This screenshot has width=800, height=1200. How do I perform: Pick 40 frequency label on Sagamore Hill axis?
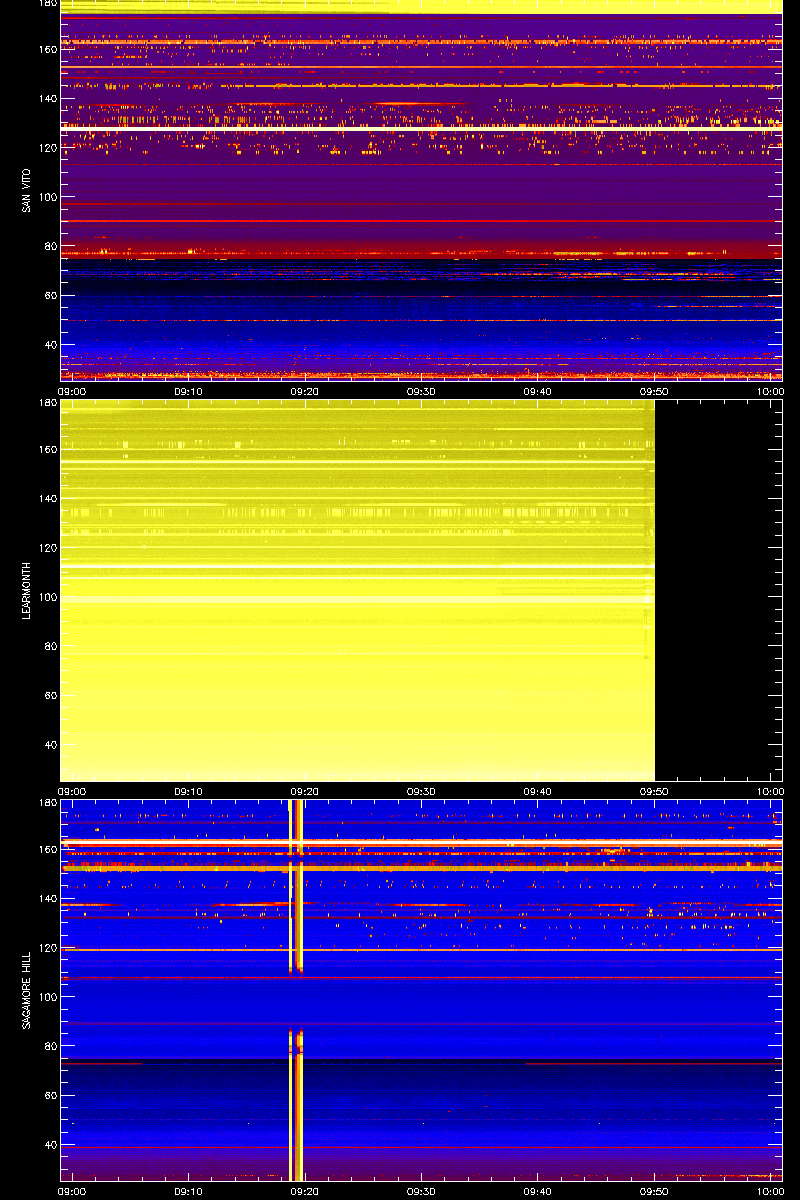tap(50, 1144)
